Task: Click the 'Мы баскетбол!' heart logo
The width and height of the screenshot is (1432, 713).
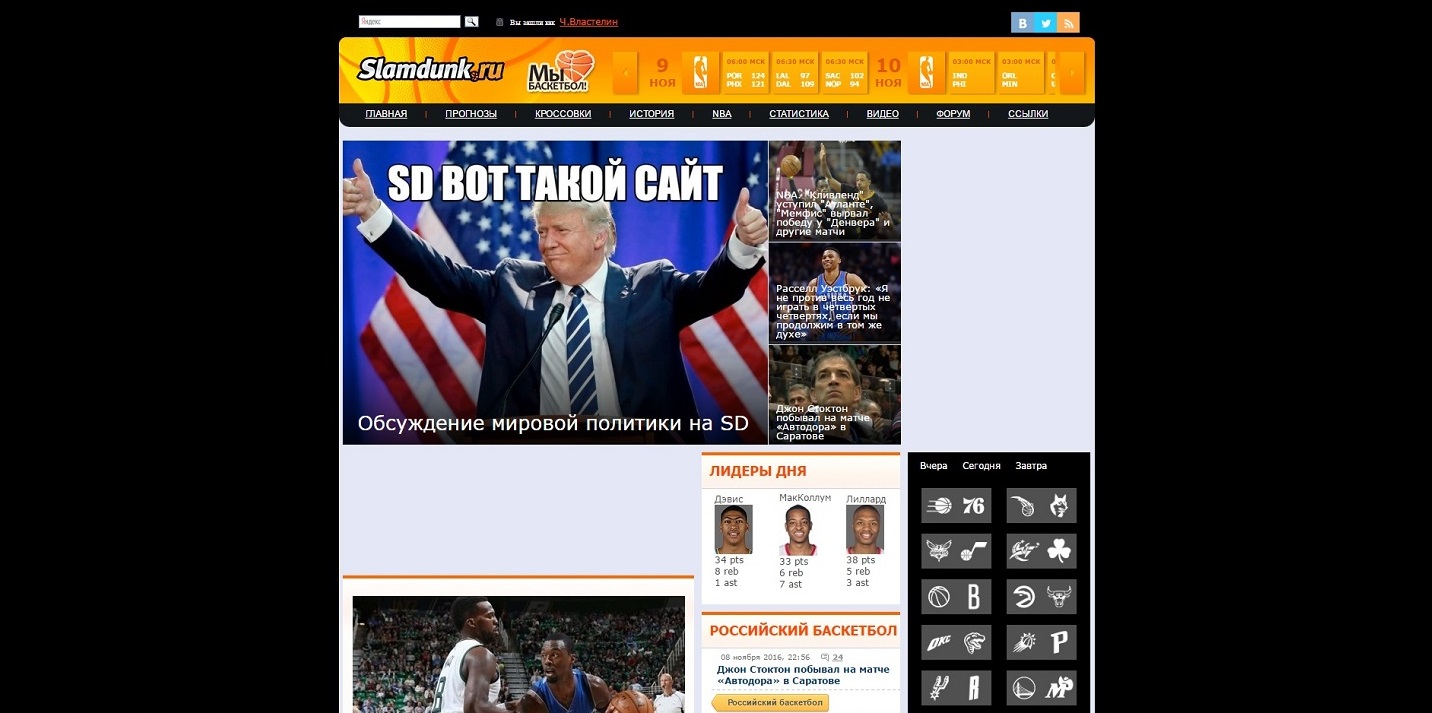Action: click(x=560, y=72)
